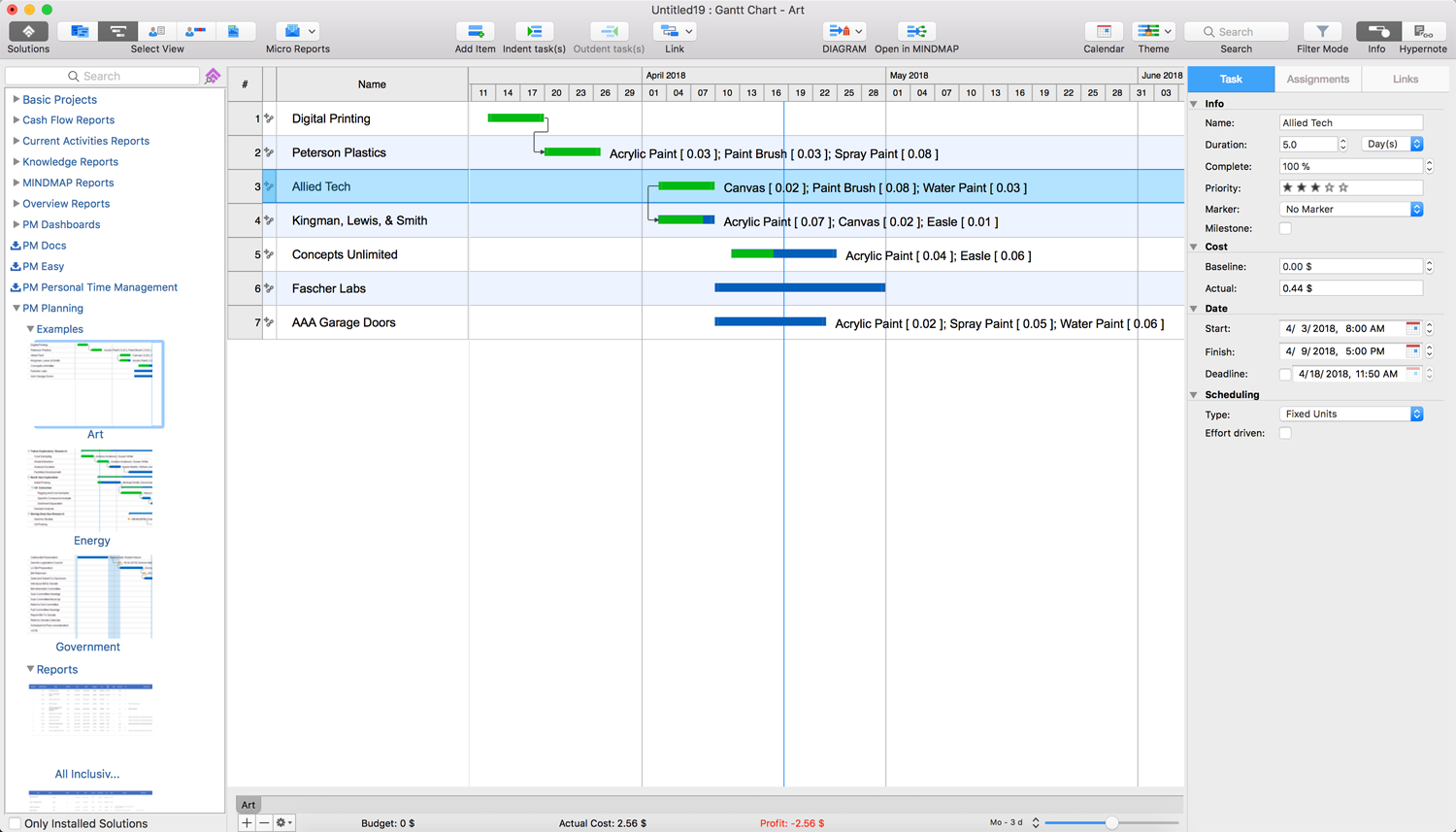Select the first Select View mode icon
This screenshot has width=1456, height=832.
(79, 32)
